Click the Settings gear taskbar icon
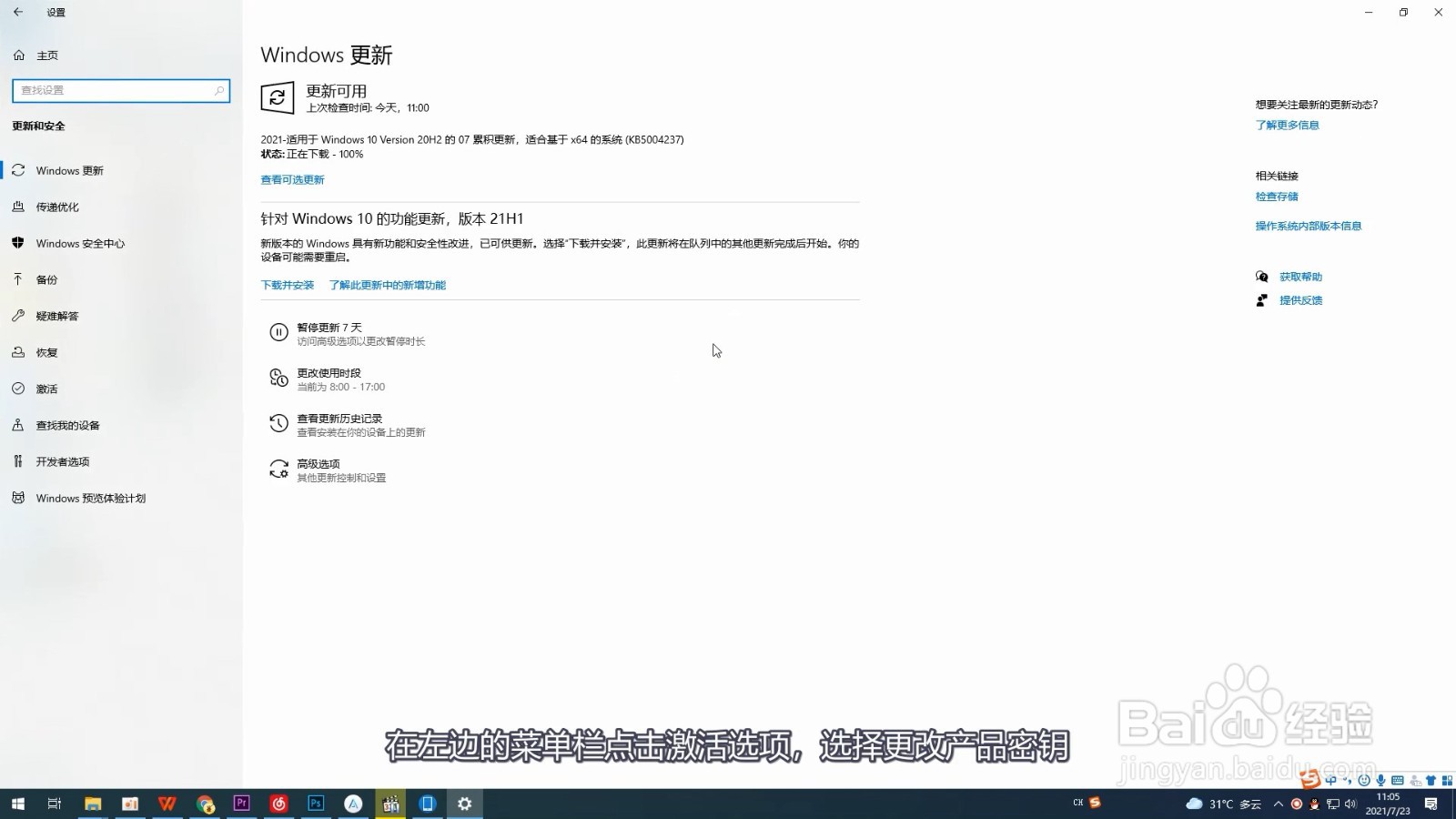 (x=464, y=804)
